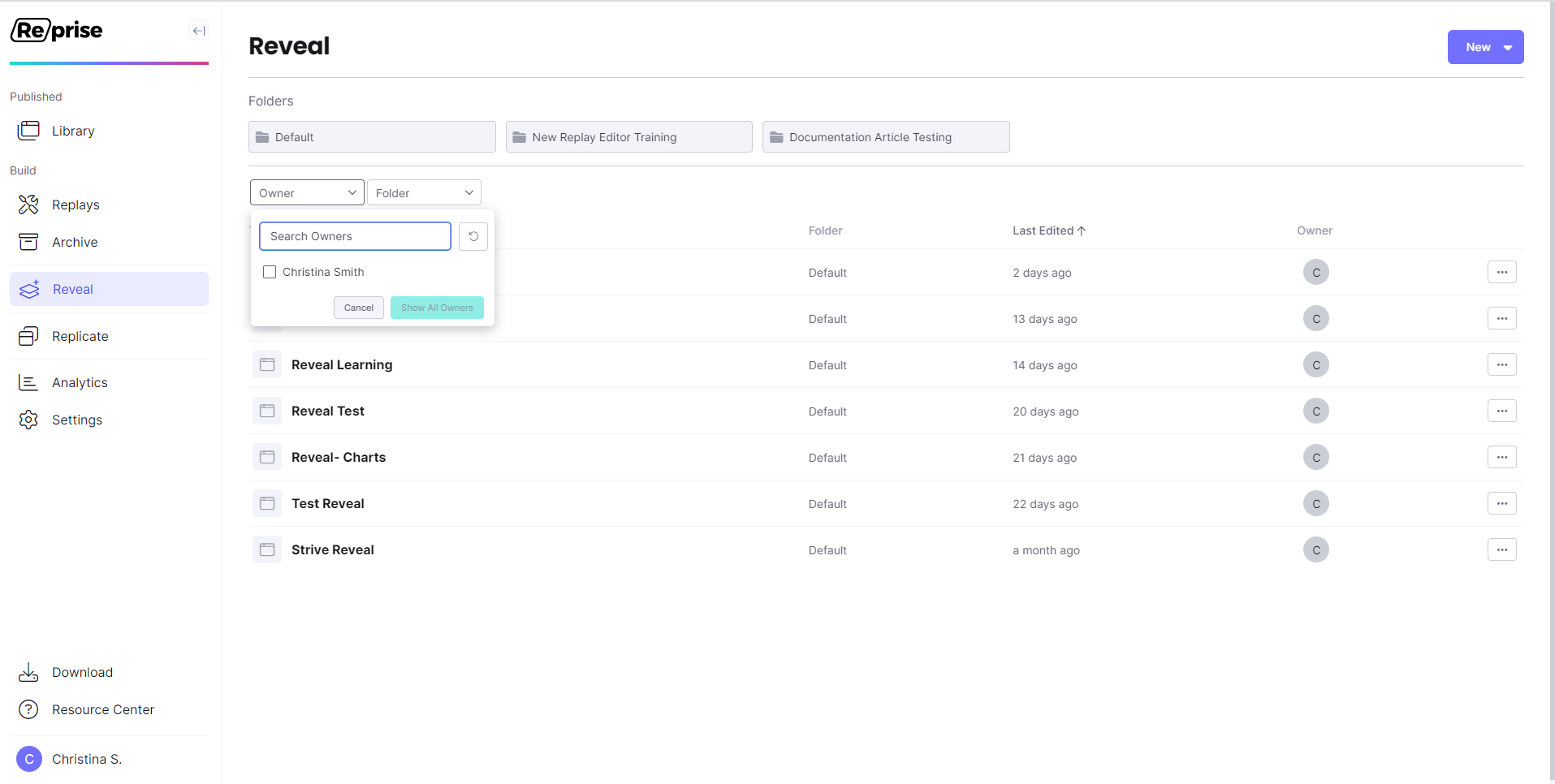
Task: Click the Strive Reveal row icon
Action: click(267, 549)
